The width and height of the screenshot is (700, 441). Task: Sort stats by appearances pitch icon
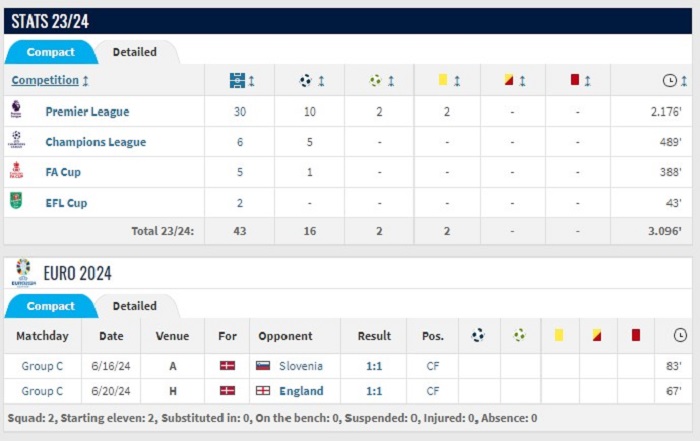click(x=237, y=80)
